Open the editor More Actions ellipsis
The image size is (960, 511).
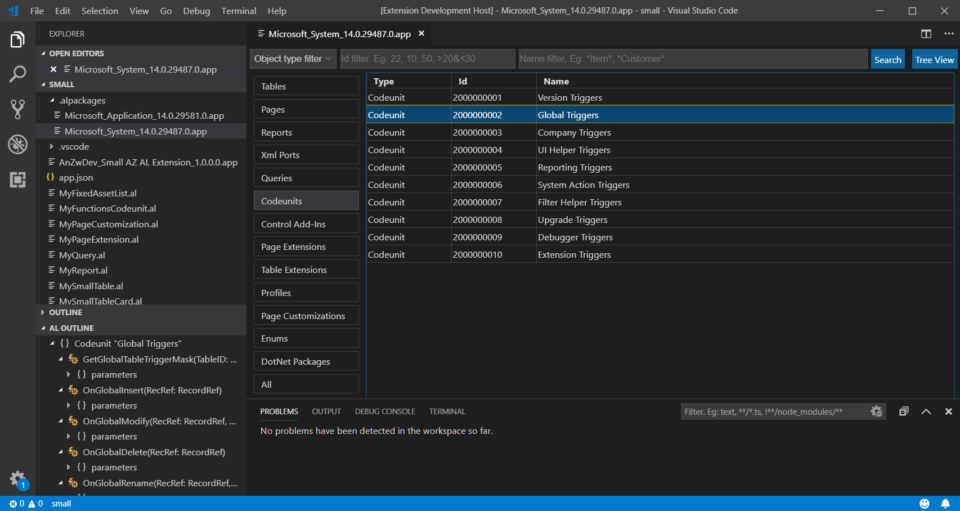click(948, 34)
